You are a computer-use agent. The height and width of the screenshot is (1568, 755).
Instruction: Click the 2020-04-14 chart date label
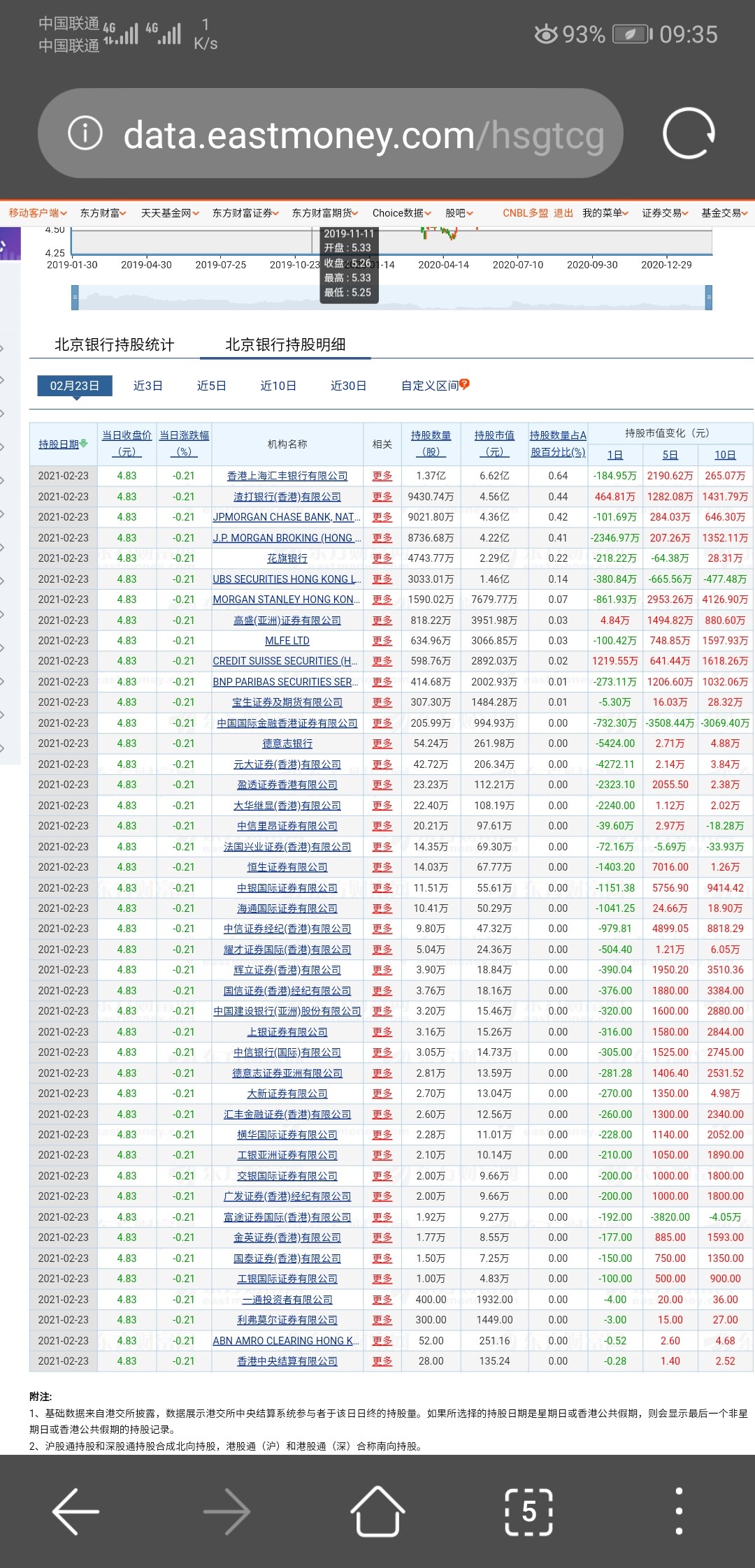point(444,265)
